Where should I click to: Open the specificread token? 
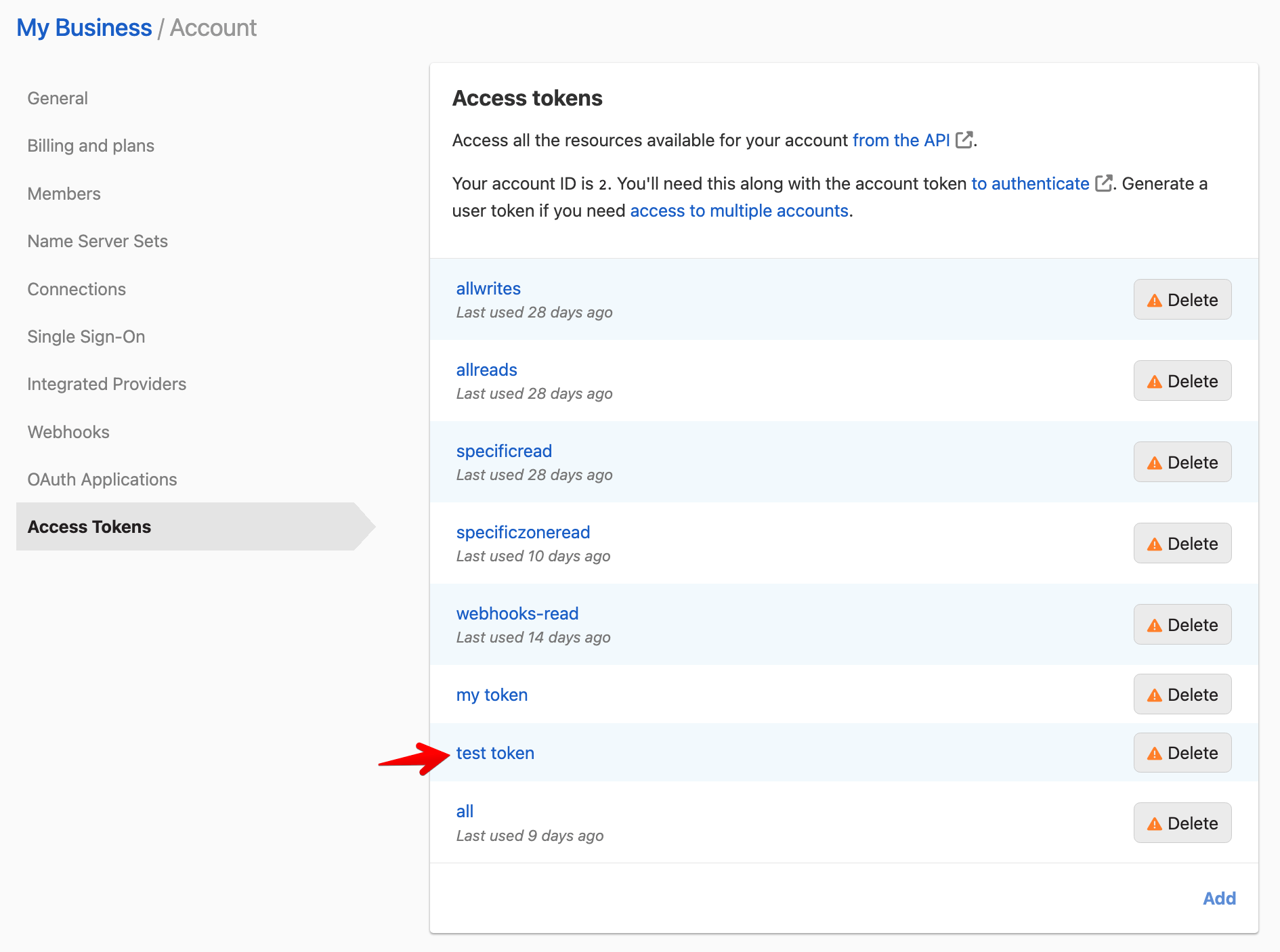click(504, 451)
